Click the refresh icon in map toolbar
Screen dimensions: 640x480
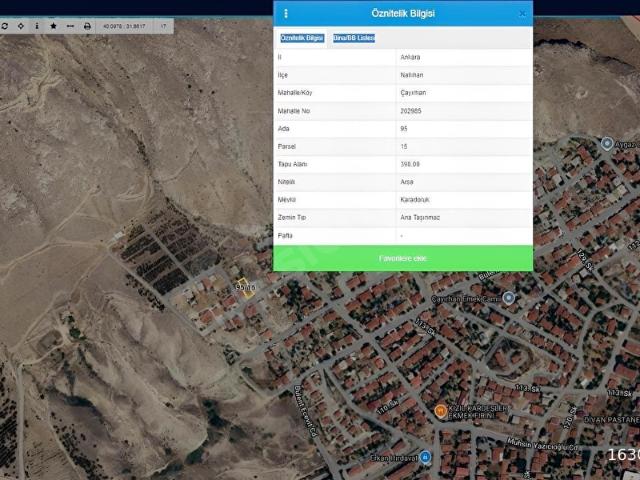[x=4, y=26]
